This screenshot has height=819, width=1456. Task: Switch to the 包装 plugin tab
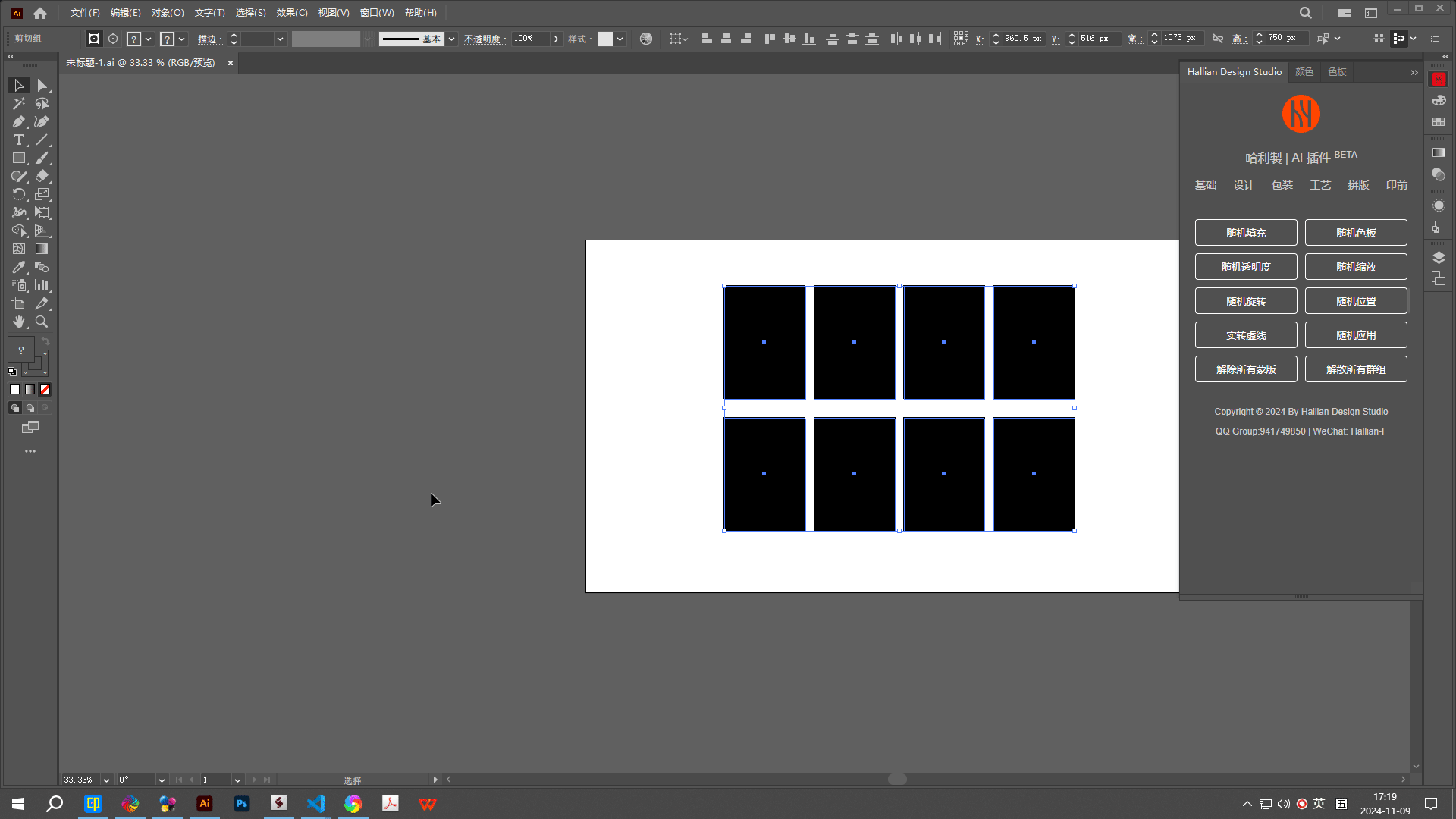click(x=1282, y=185)
